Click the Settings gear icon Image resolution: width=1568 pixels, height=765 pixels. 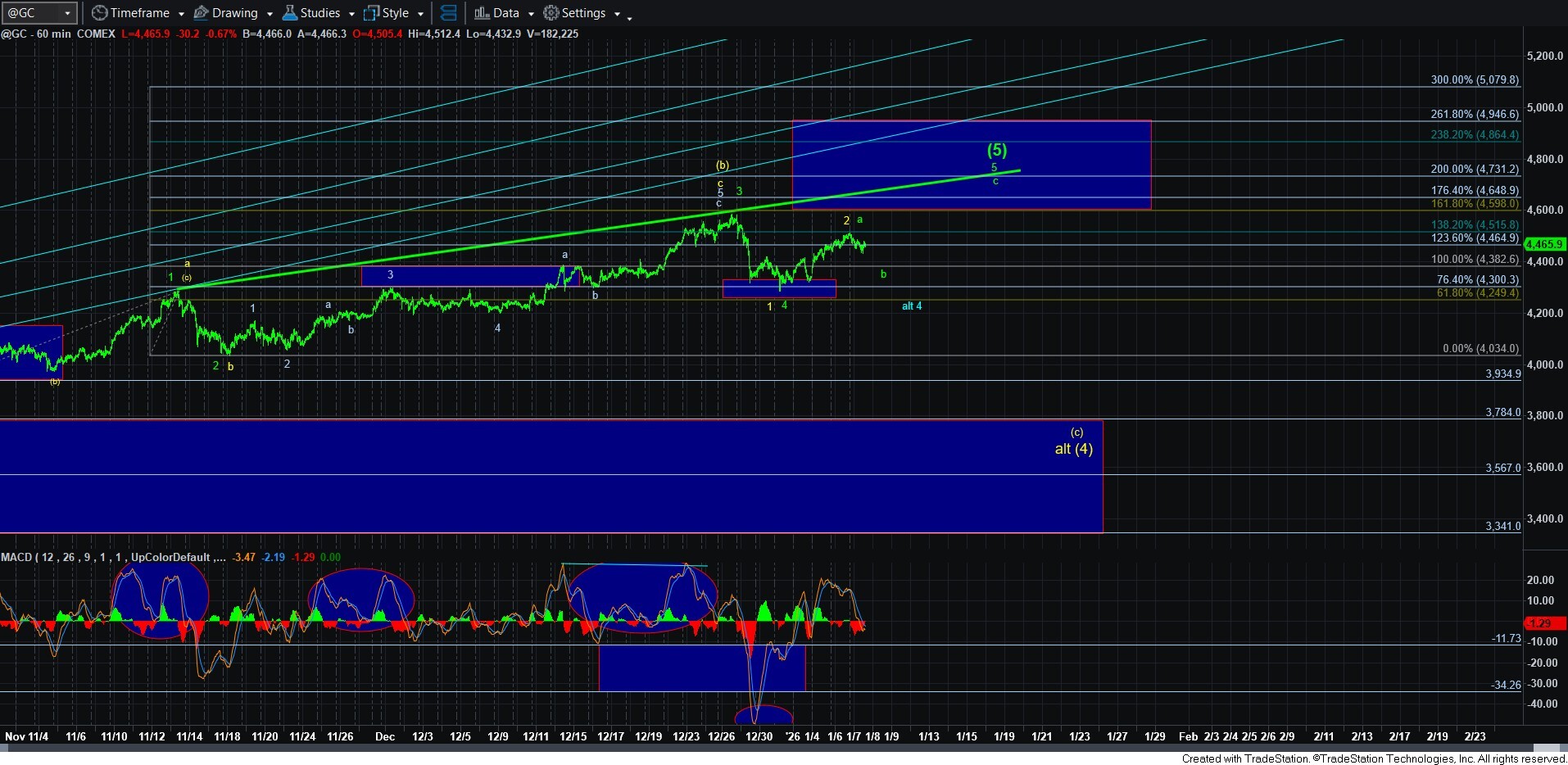click(551, 13)
